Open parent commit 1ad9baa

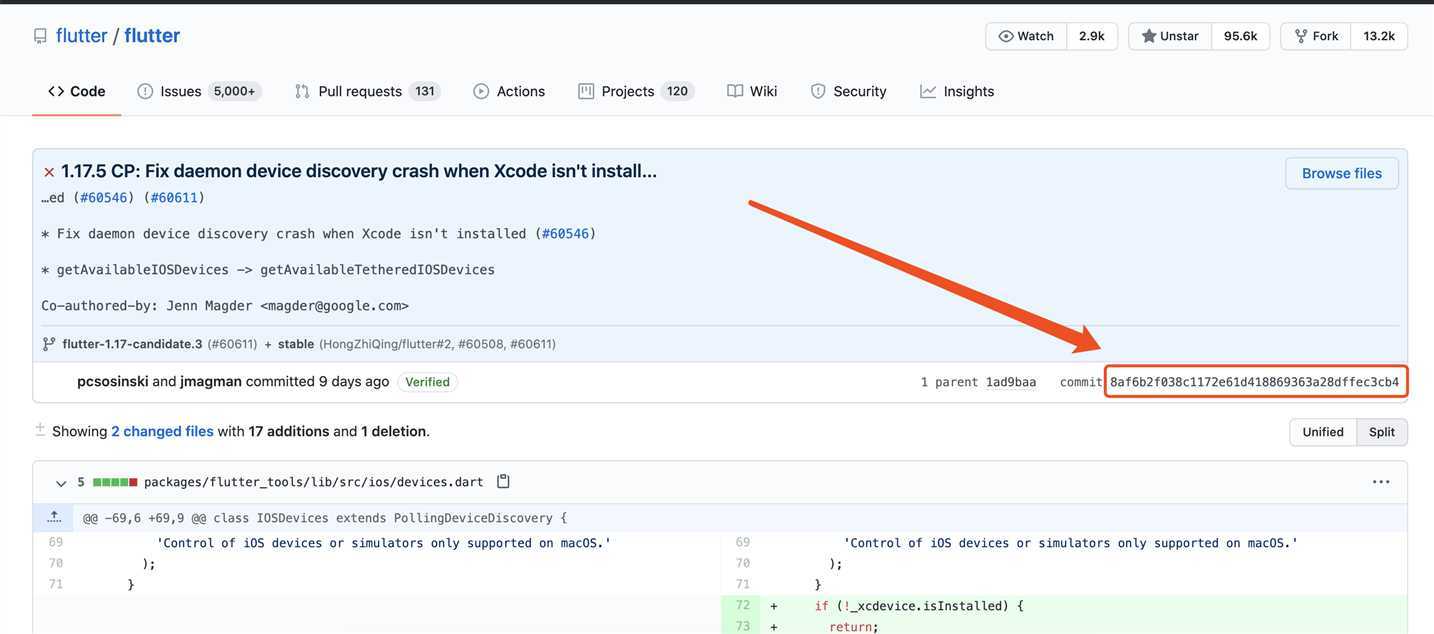click(x=1011, y=382)
